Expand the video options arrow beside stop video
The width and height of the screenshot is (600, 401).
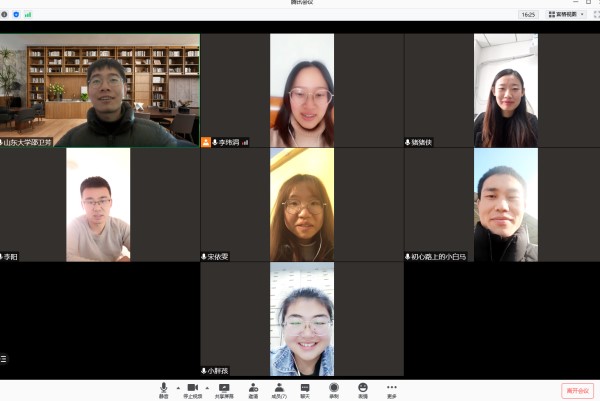206,386
